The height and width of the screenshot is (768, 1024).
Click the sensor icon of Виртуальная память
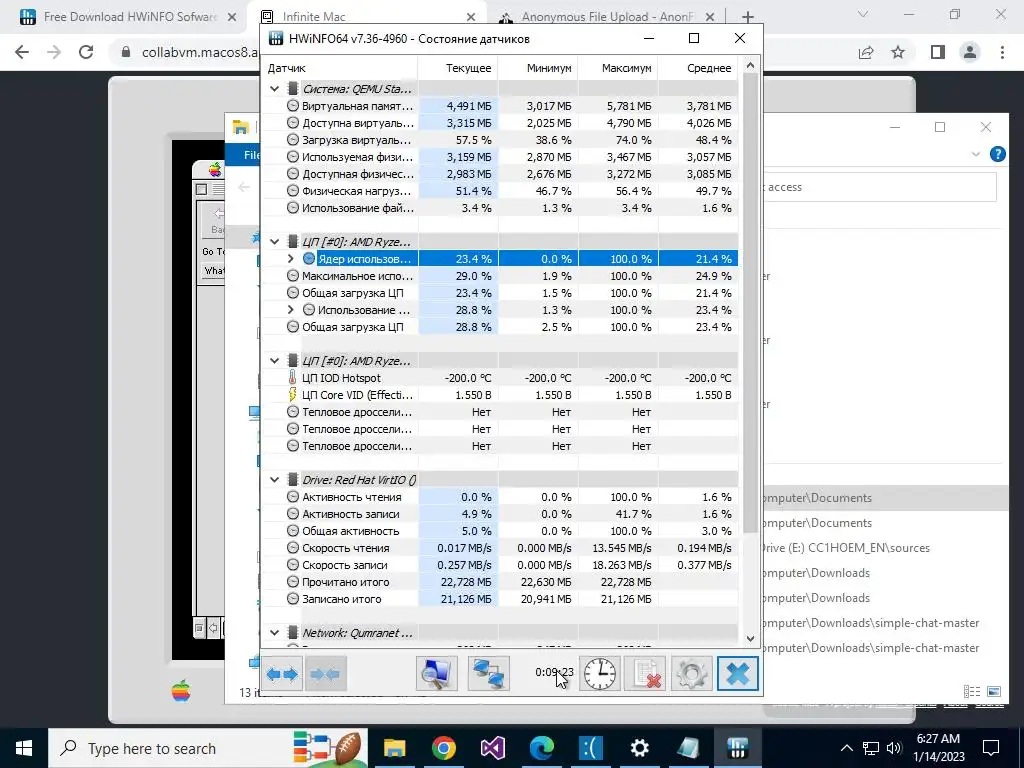(x=293, y=105)
